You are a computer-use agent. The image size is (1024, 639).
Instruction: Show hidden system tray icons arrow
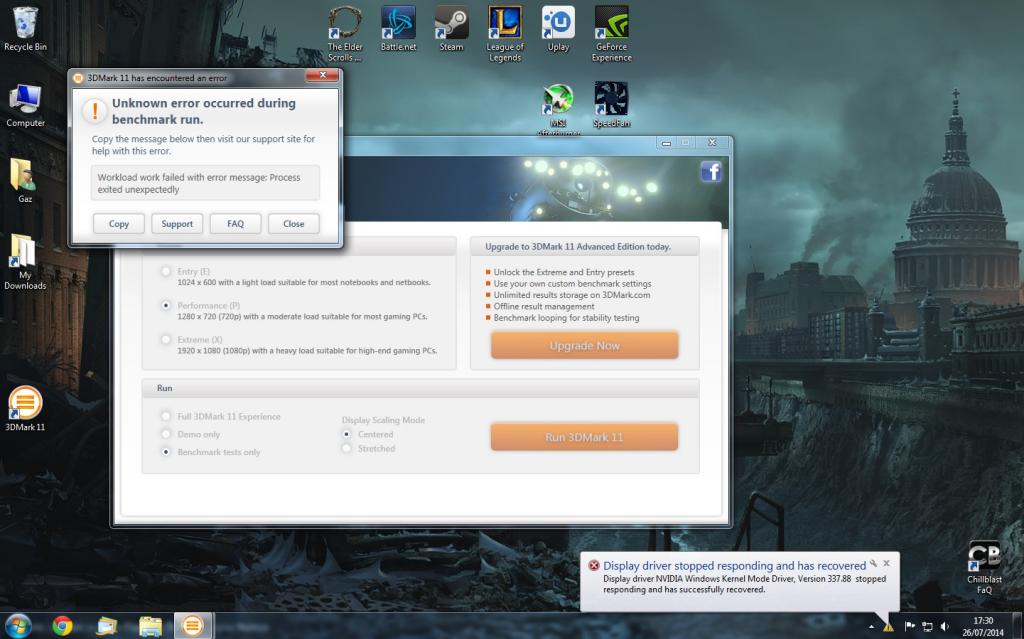pyautogui.click(x=871, y=627)
